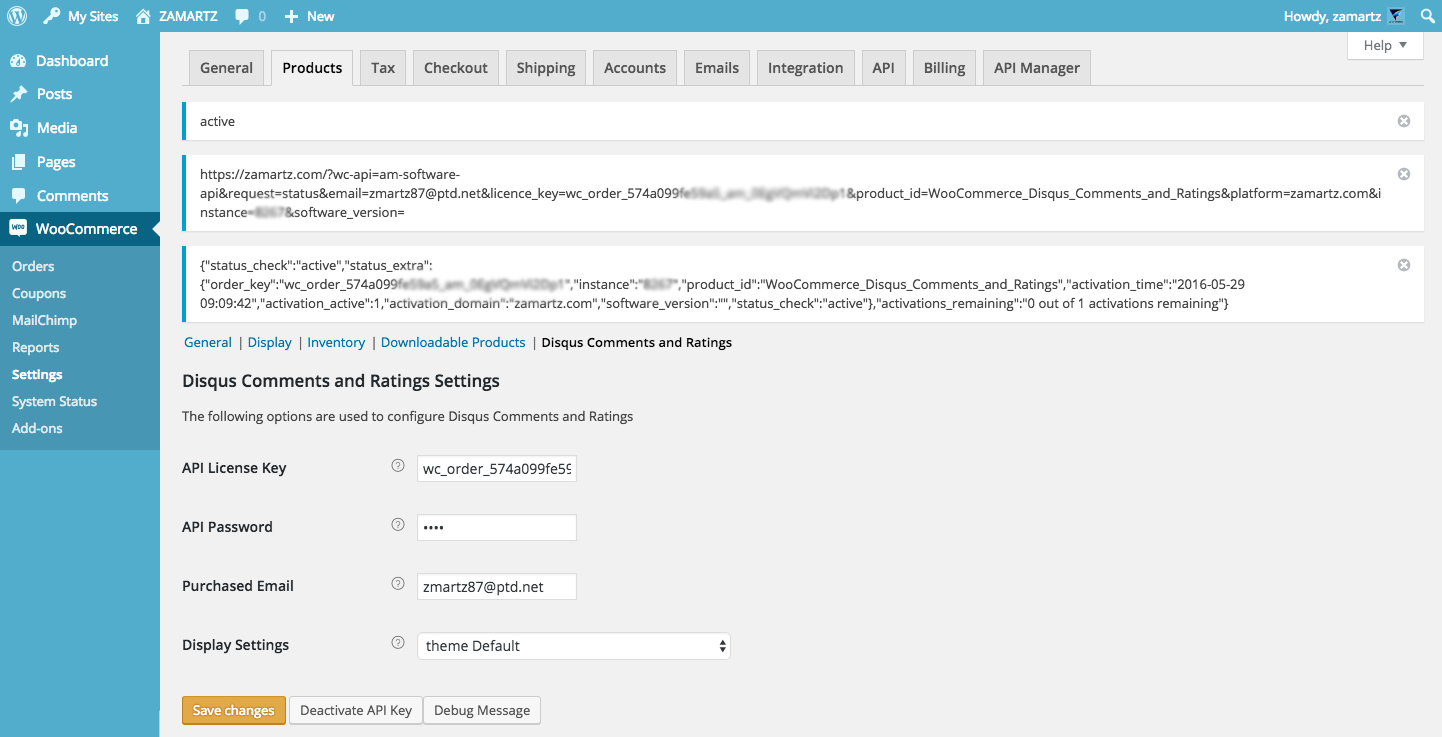
Task: Close the JSON status_check notice
Action: [x=1403, y=265]
